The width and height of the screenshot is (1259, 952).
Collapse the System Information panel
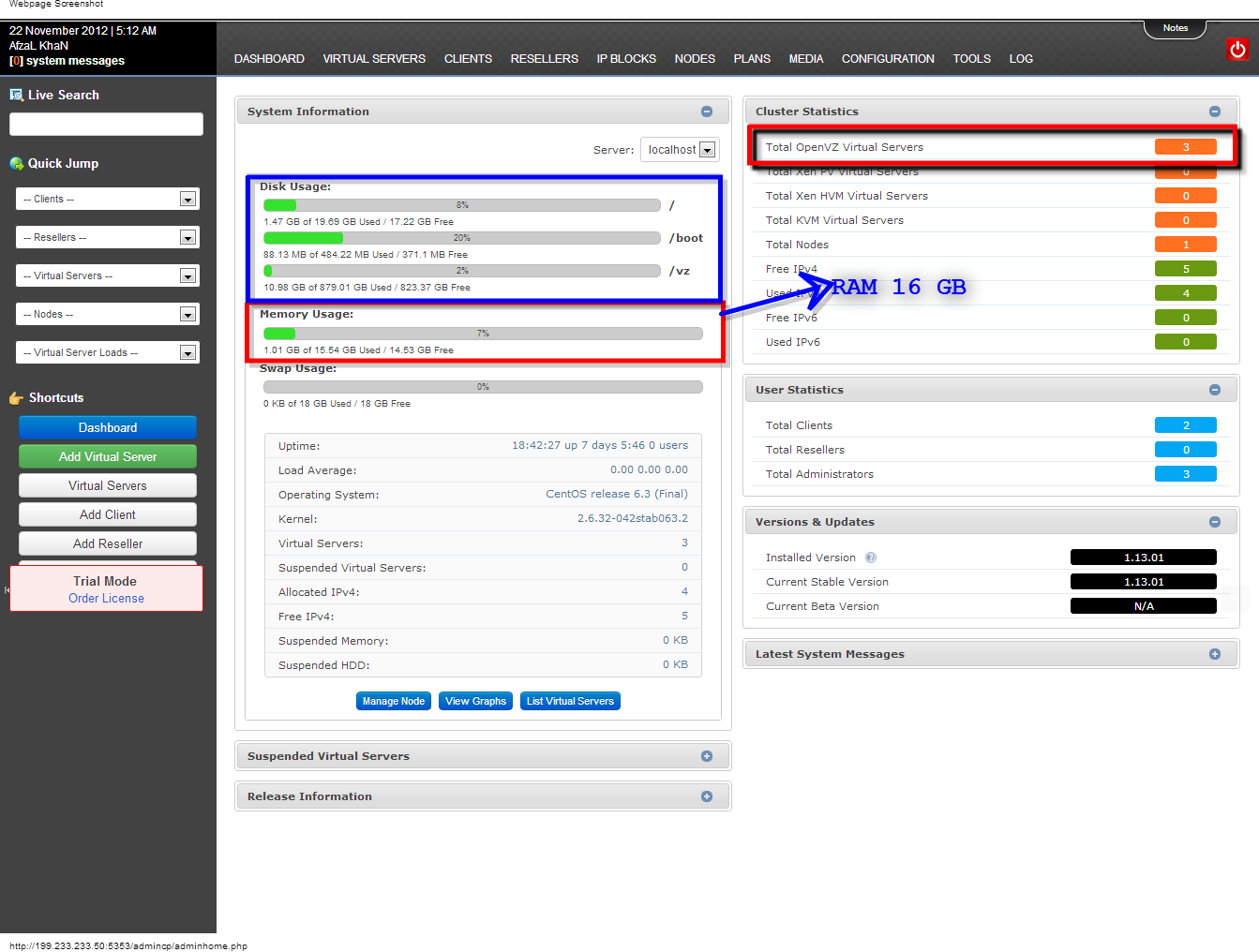pyautogui.click(x=707, y=112)
